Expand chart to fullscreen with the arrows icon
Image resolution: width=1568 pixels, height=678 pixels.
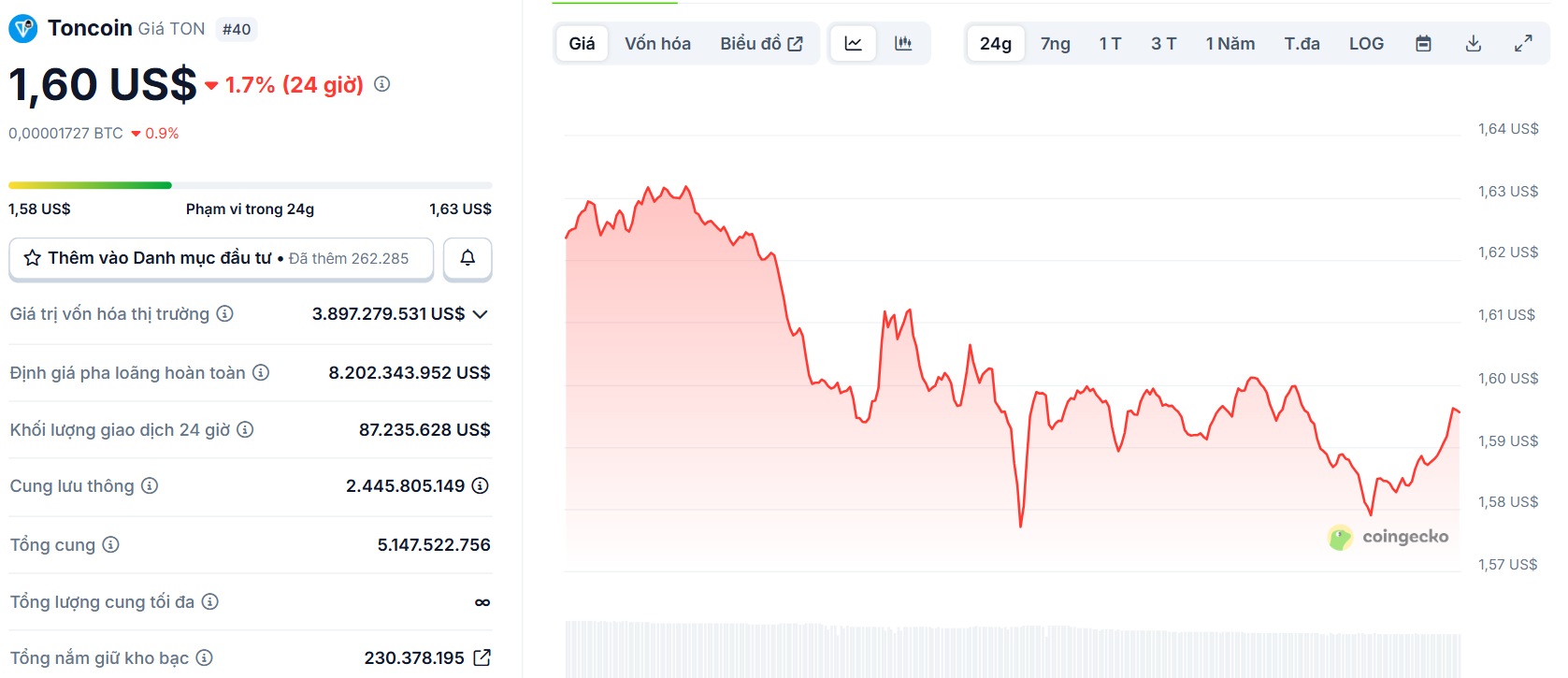(1523, 42)
